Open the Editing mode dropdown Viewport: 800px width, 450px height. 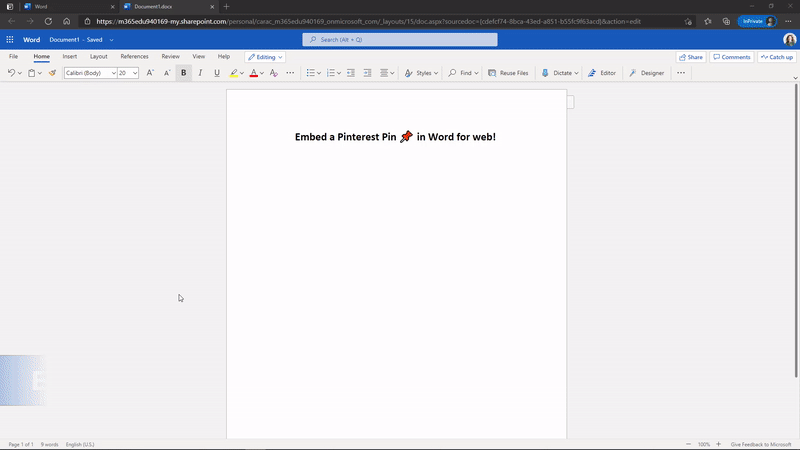pos(265,57)
